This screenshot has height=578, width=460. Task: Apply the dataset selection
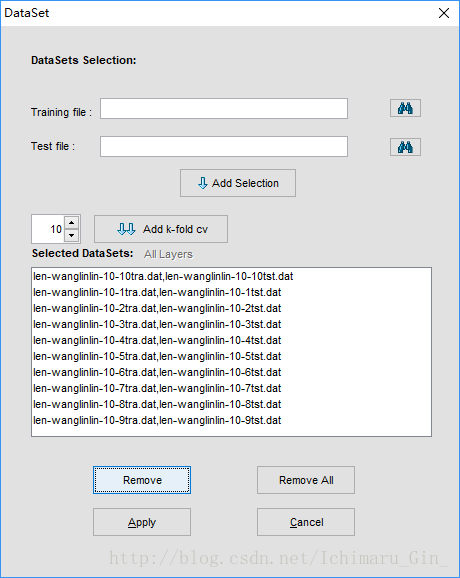coord(142,522)
